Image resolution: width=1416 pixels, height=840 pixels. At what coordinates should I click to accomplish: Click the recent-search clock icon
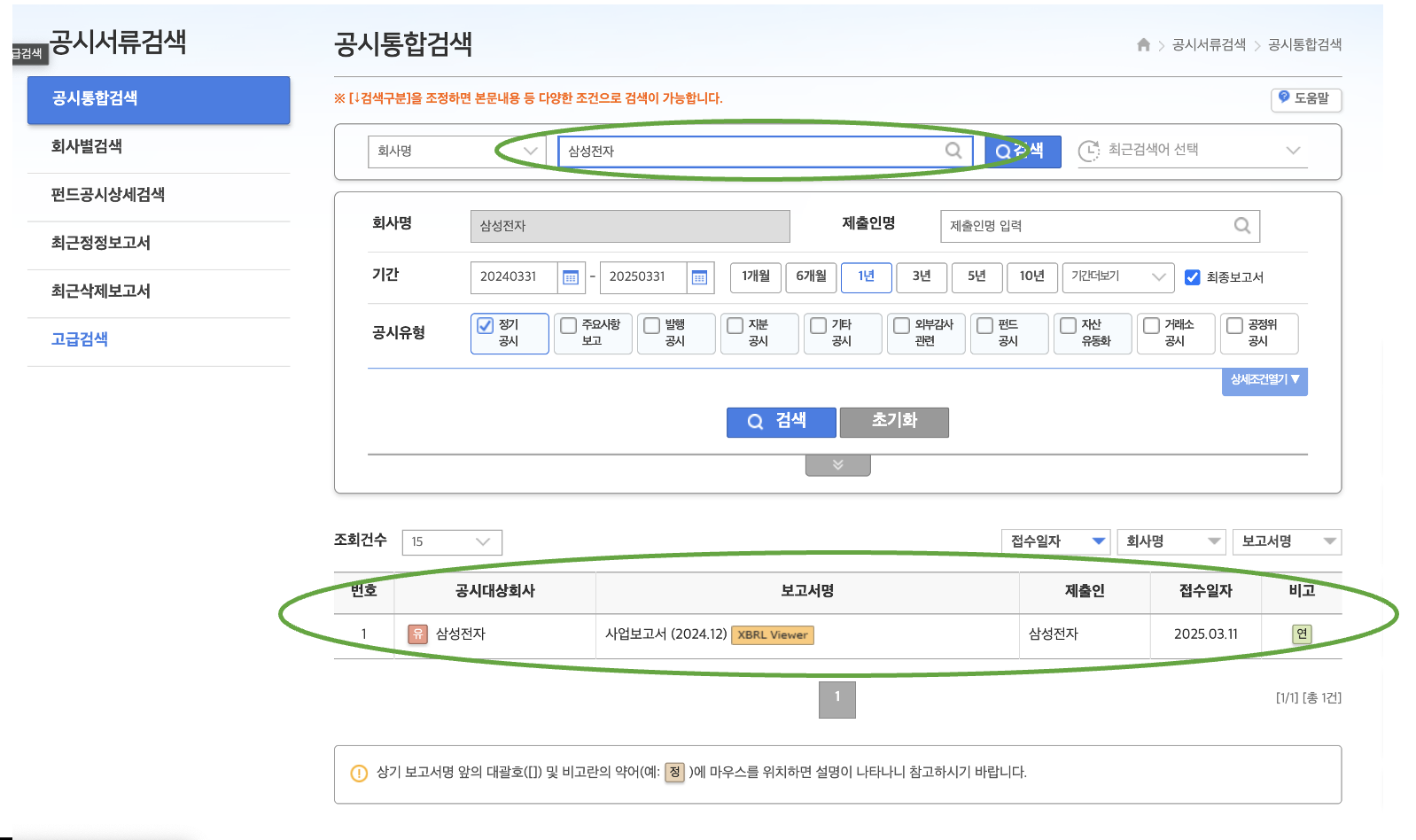(x=1089, y=151)
